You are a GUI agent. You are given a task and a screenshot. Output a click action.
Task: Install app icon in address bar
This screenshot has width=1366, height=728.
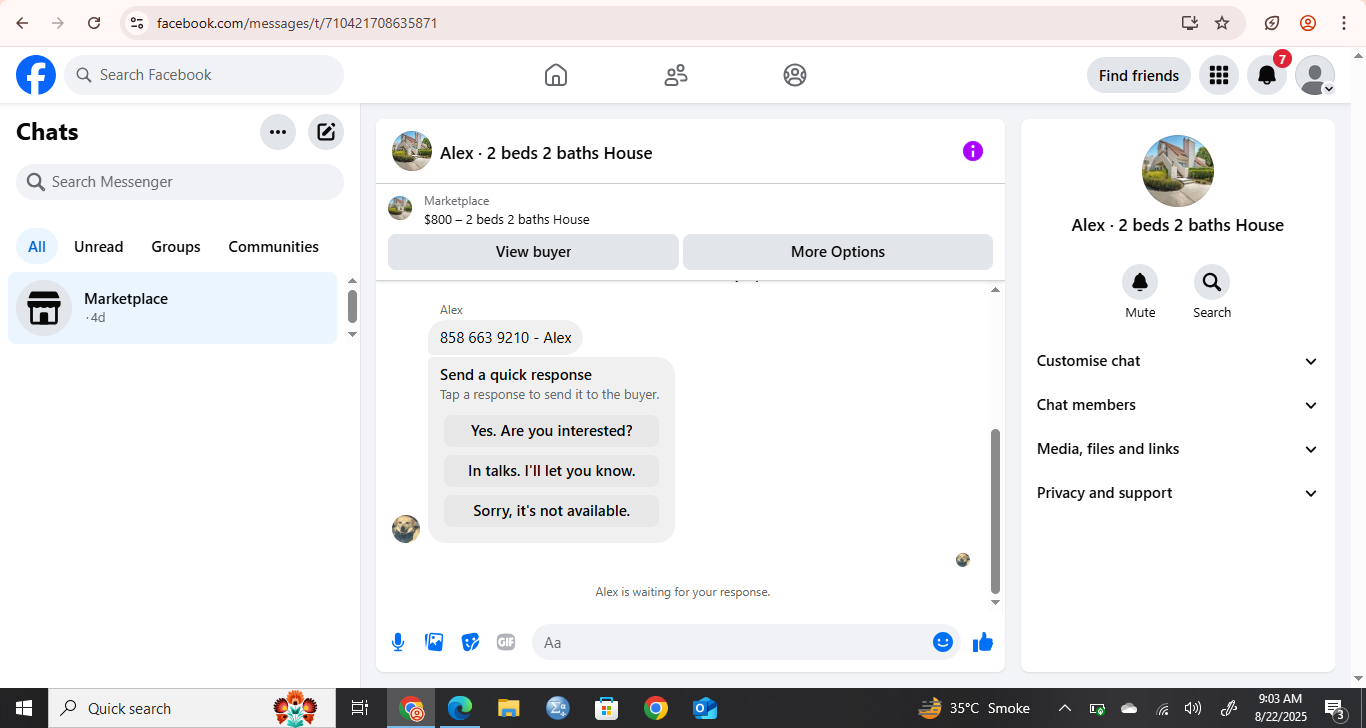coord(1189,23)
